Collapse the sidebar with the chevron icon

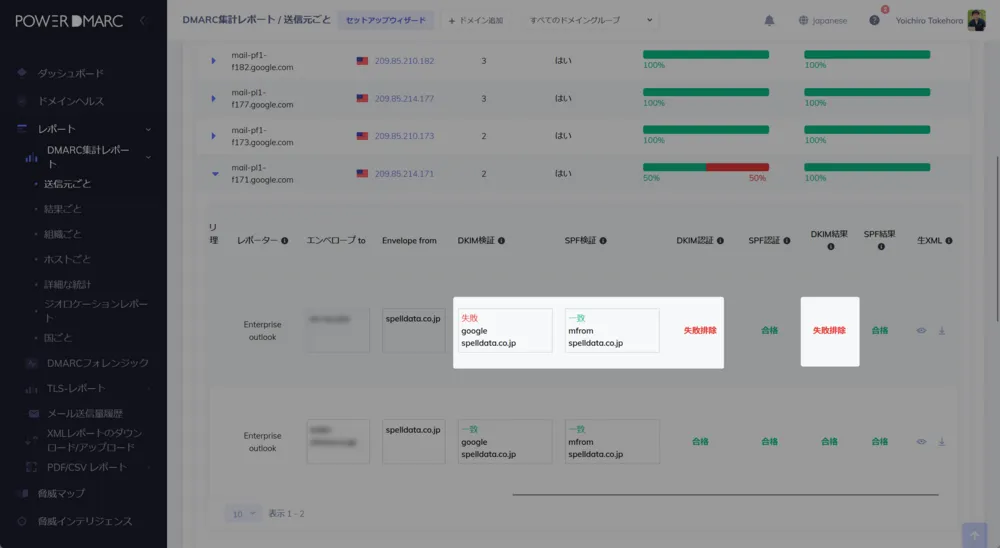pyautogui.click(x=142, y=20)
